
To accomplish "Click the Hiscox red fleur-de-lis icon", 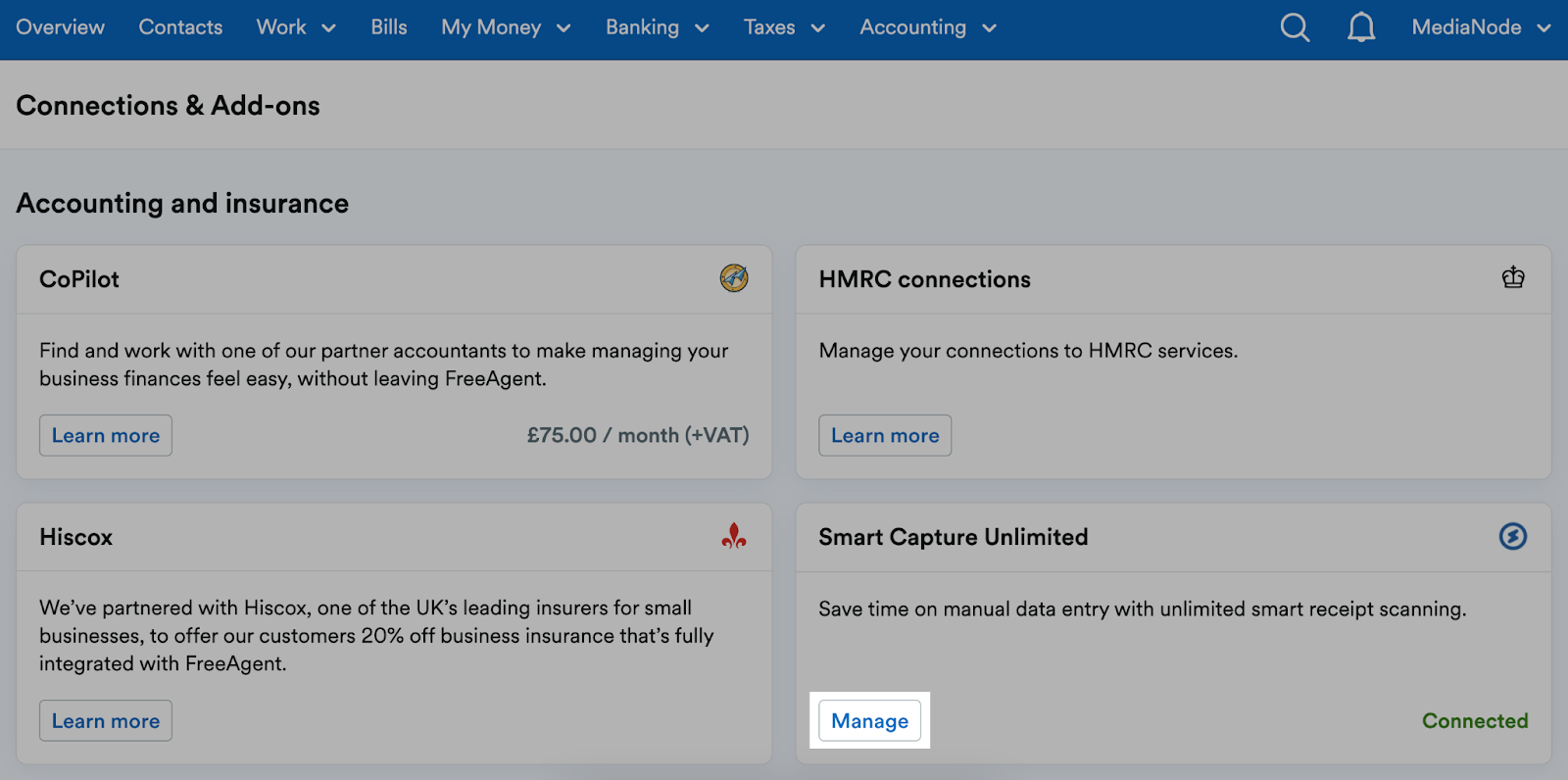I will point(734,535).
